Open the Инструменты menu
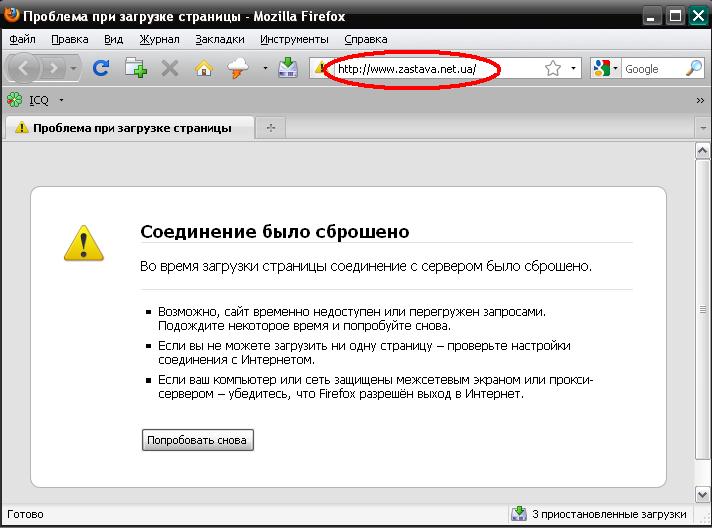This screenshot has height=528, width=712. click(x=294, y=39)
